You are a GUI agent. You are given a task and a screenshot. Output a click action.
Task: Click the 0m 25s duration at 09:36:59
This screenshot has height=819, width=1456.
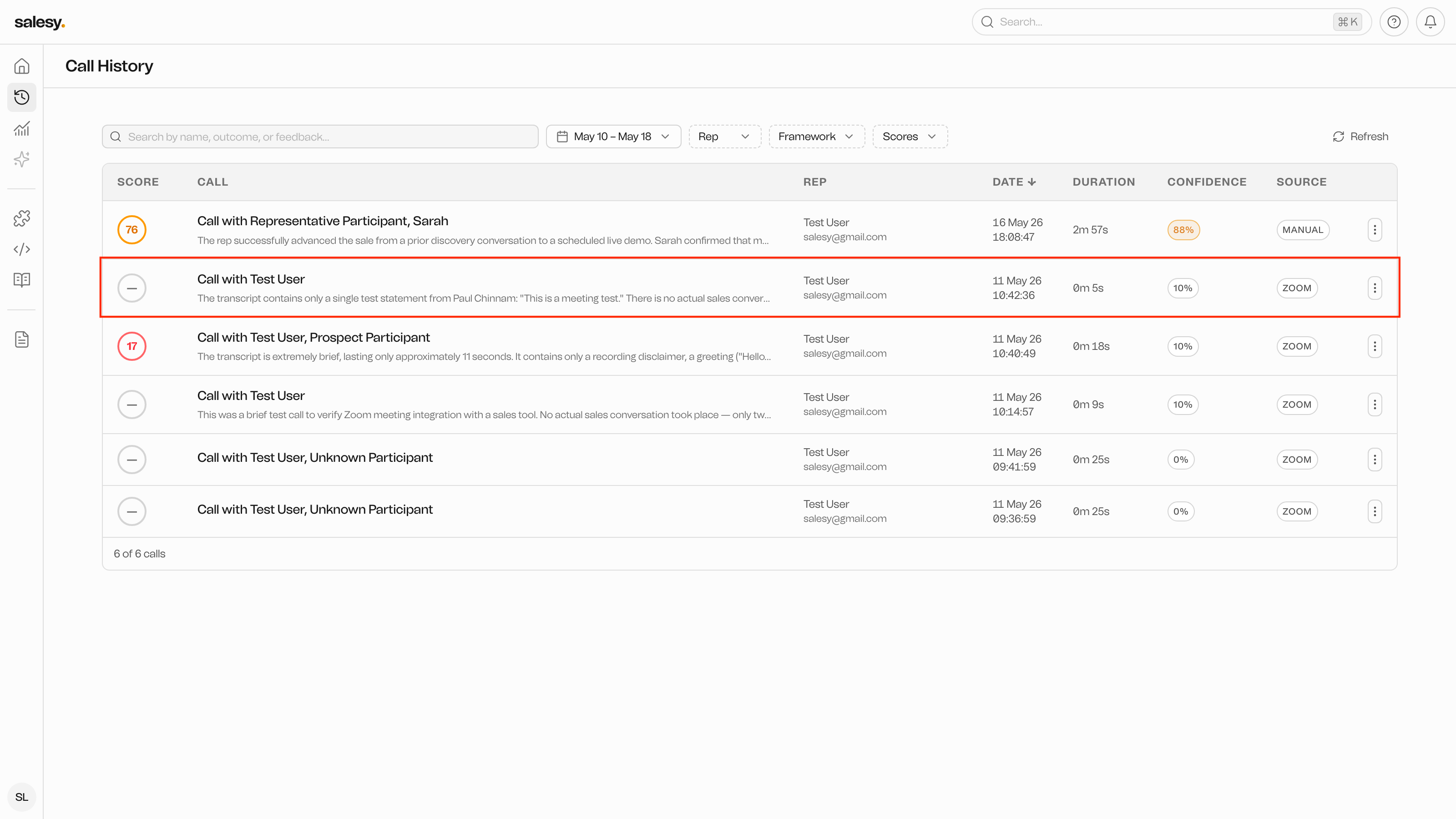tap(1091, 511)
